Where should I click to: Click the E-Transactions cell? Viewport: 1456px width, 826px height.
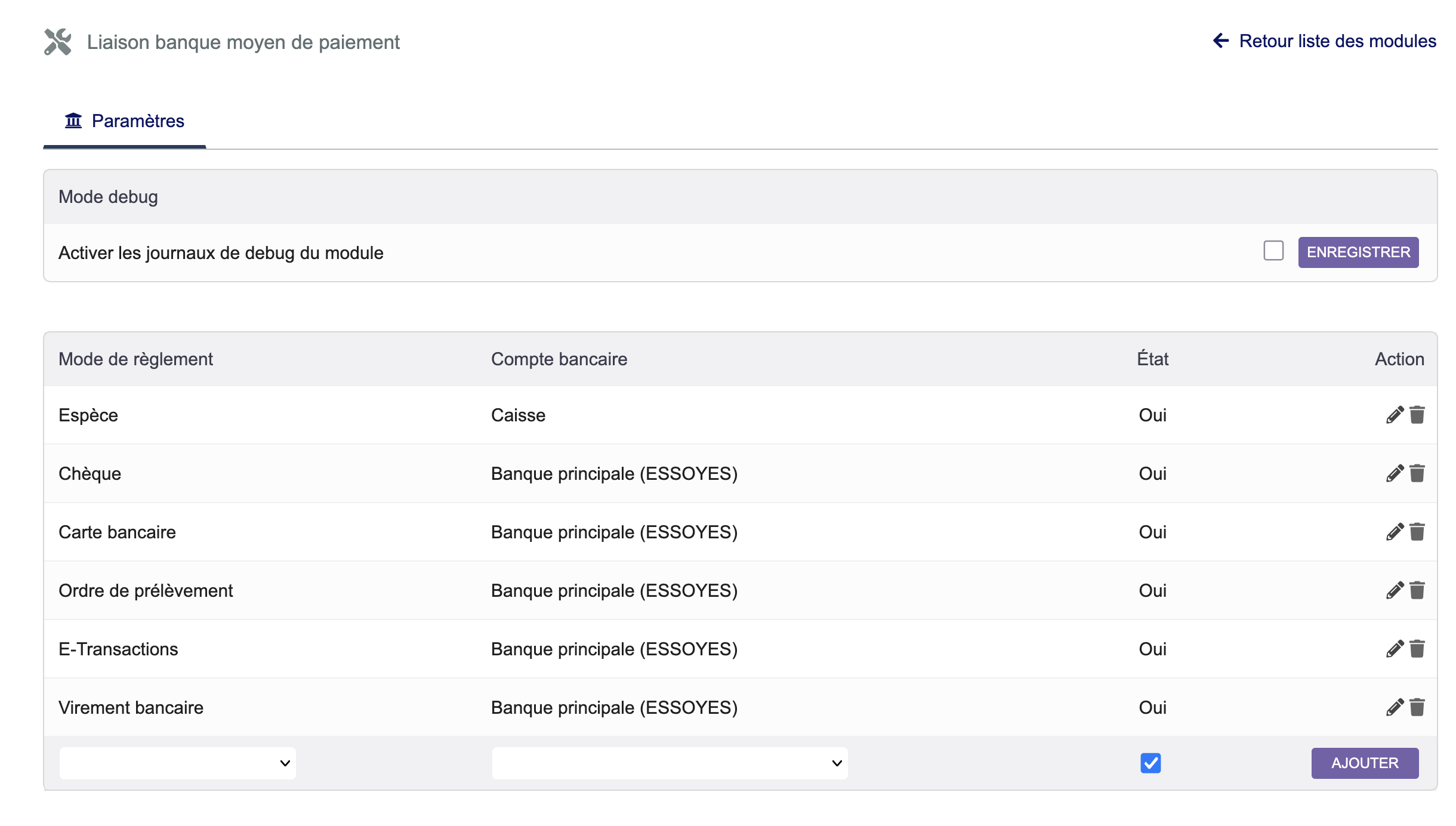(x=118, y=649)
